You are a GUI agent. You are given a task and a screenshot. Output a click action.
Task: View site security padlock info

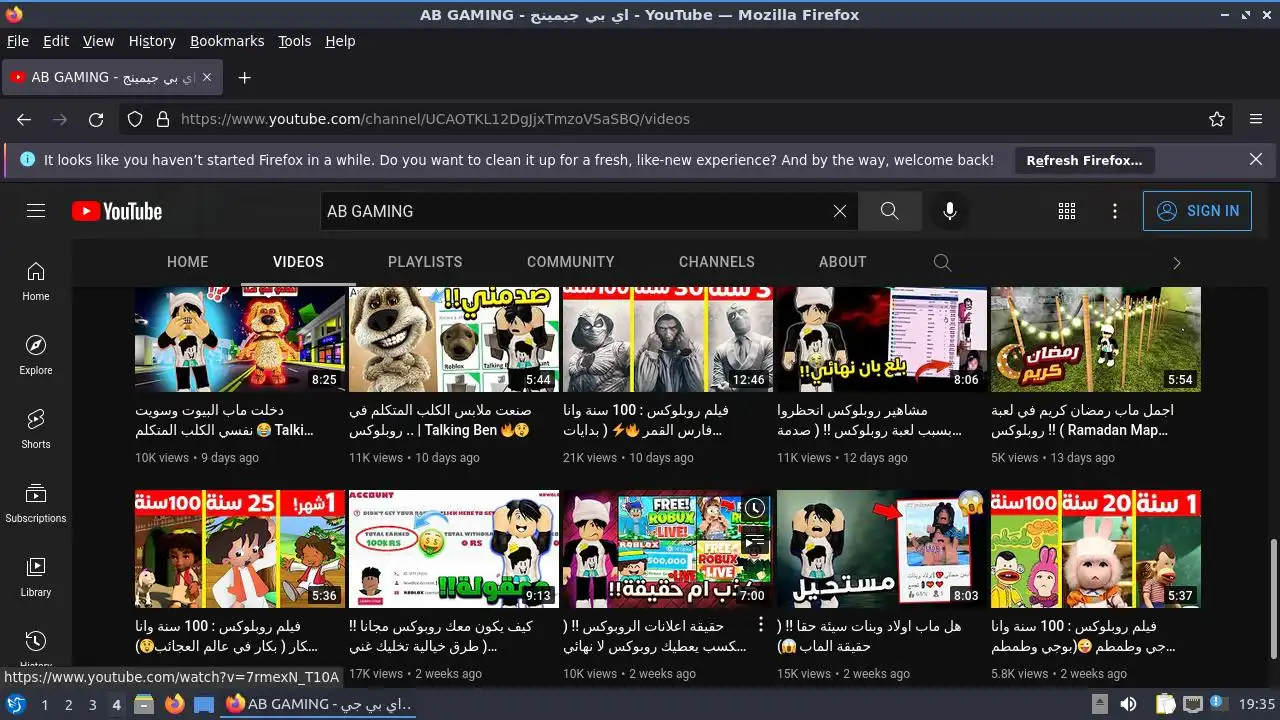point(162,119)
